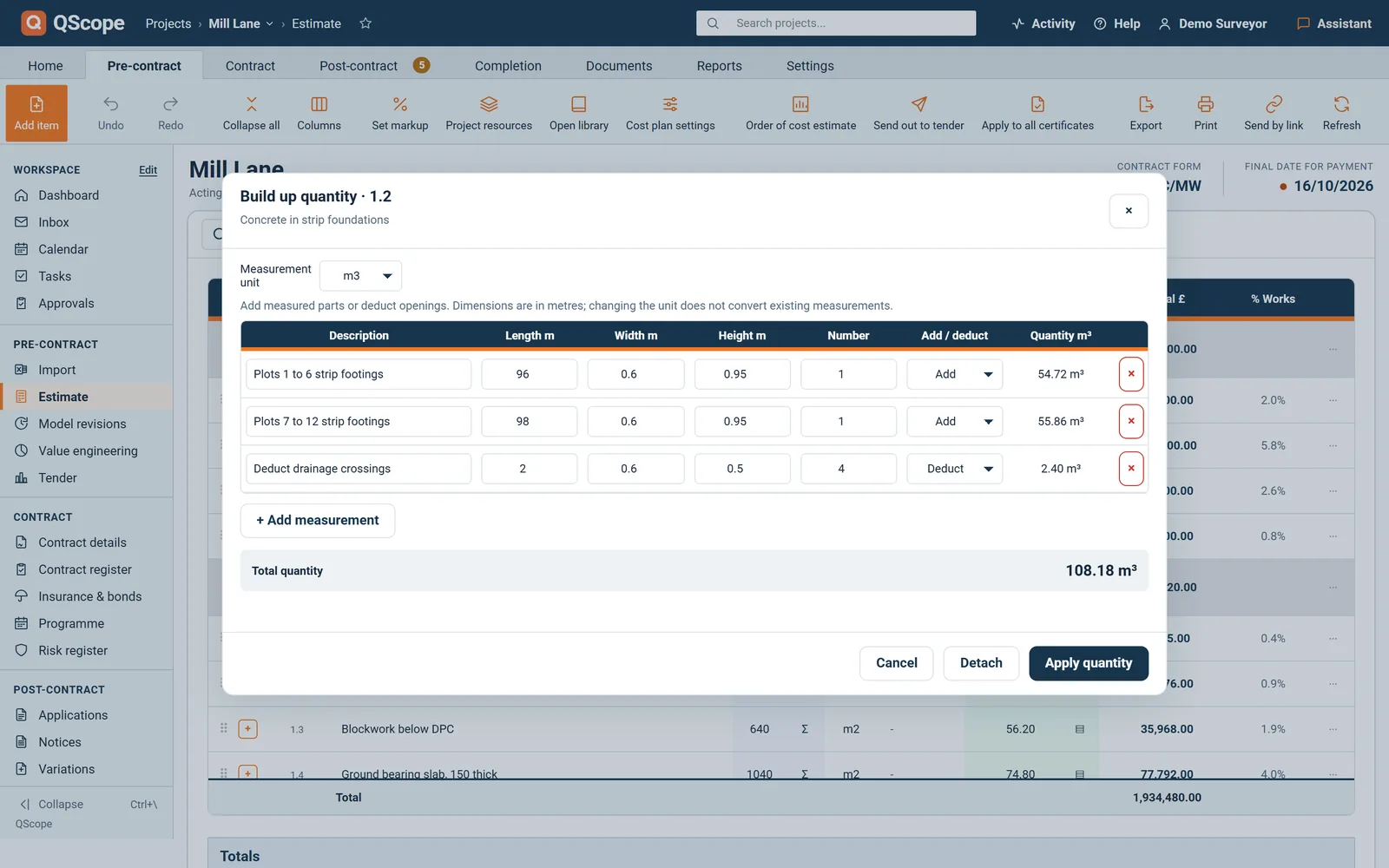Edit the workspace sidebar
The height and width of the screenshot is (868, 1389).
[x=148, y=170]
